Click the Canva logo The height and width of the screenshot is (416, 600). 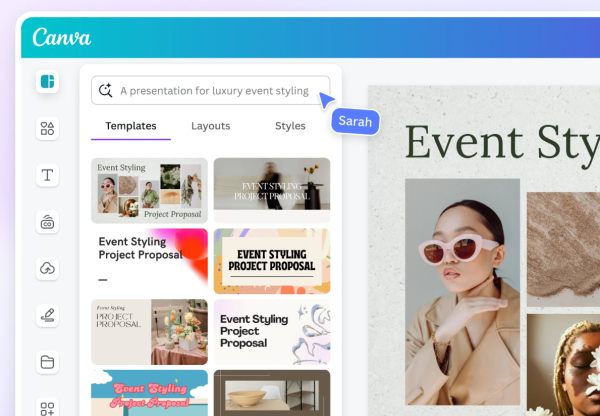pyautogui.click(x=62, y=38)
